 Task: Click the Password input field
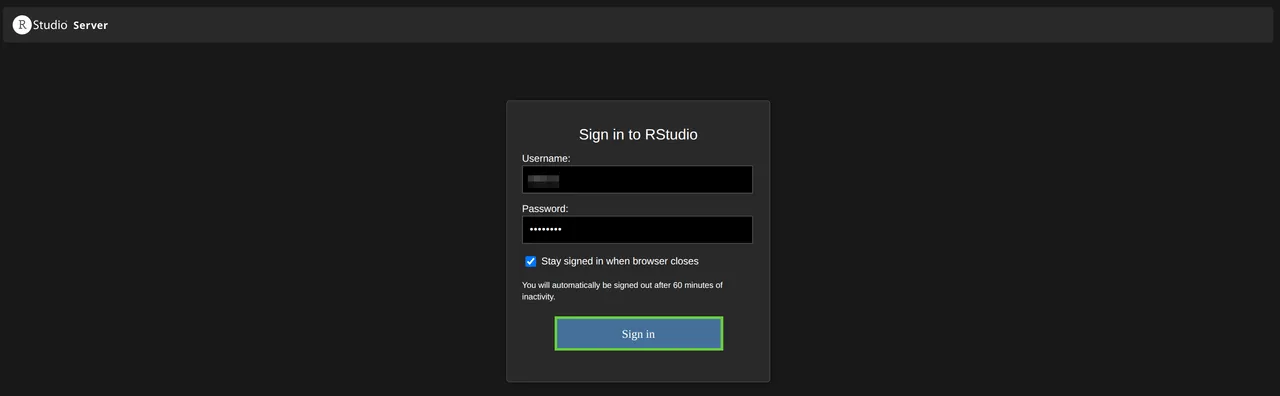click(x=637, y=230)
